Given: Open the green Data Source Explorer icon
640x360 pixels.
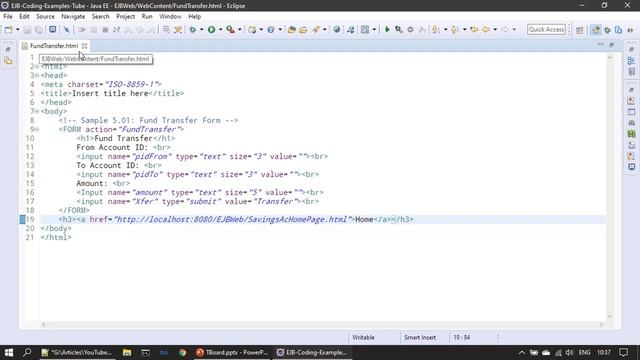Looking at the screenshot, I should (631, 133).
